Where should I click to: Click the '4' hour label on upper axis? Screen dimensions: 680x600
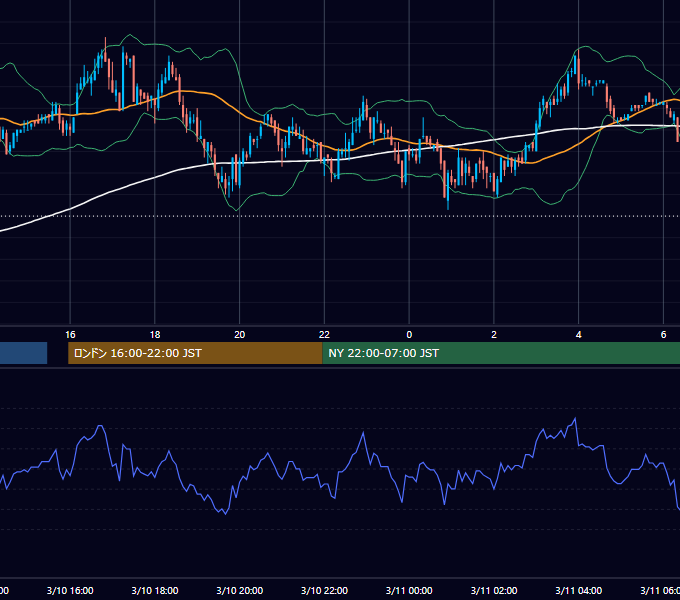(x=579, y=335)
